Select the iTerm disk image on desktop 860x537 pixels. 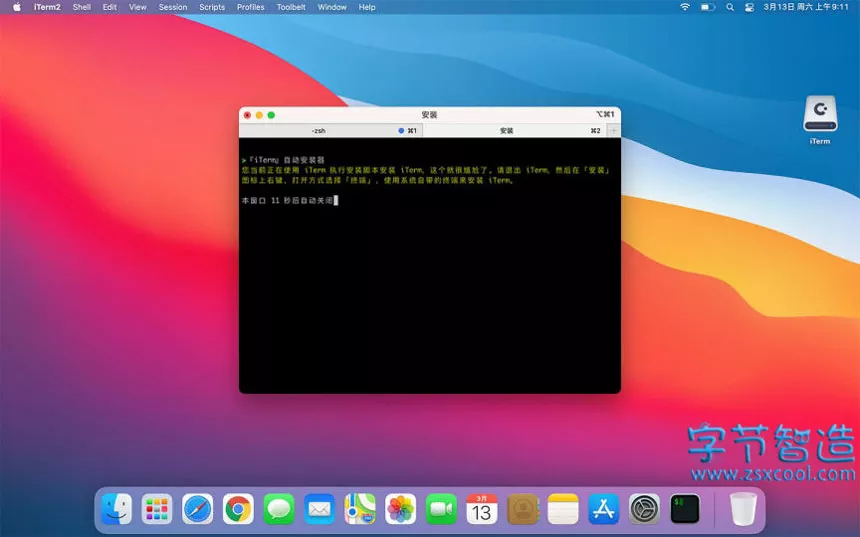820,120
